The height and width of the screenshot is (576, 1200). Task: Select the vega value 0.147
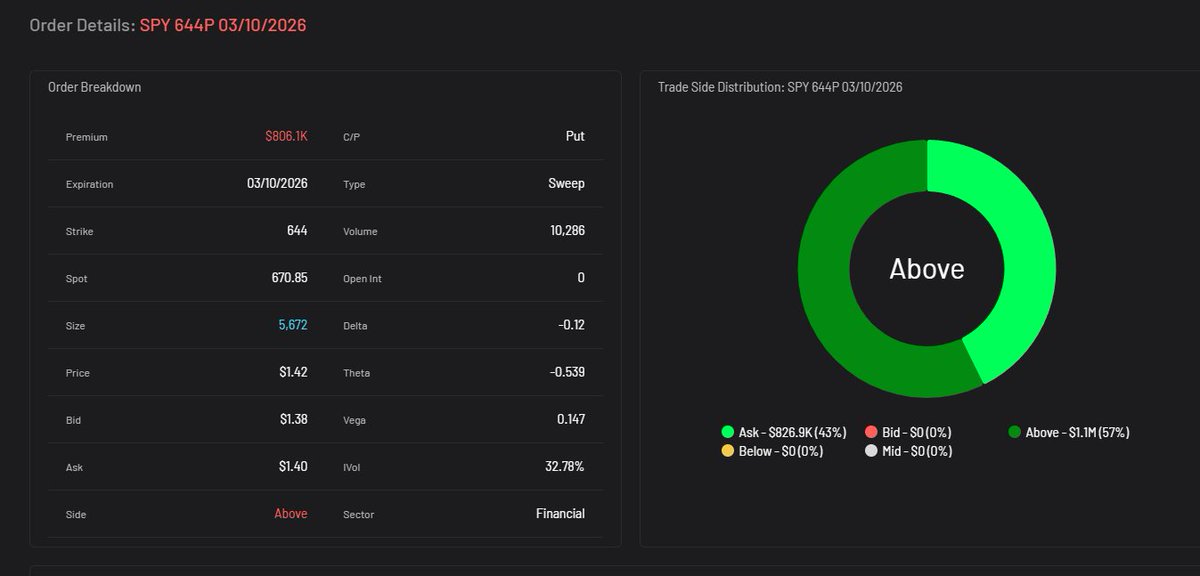pos(571,419)
